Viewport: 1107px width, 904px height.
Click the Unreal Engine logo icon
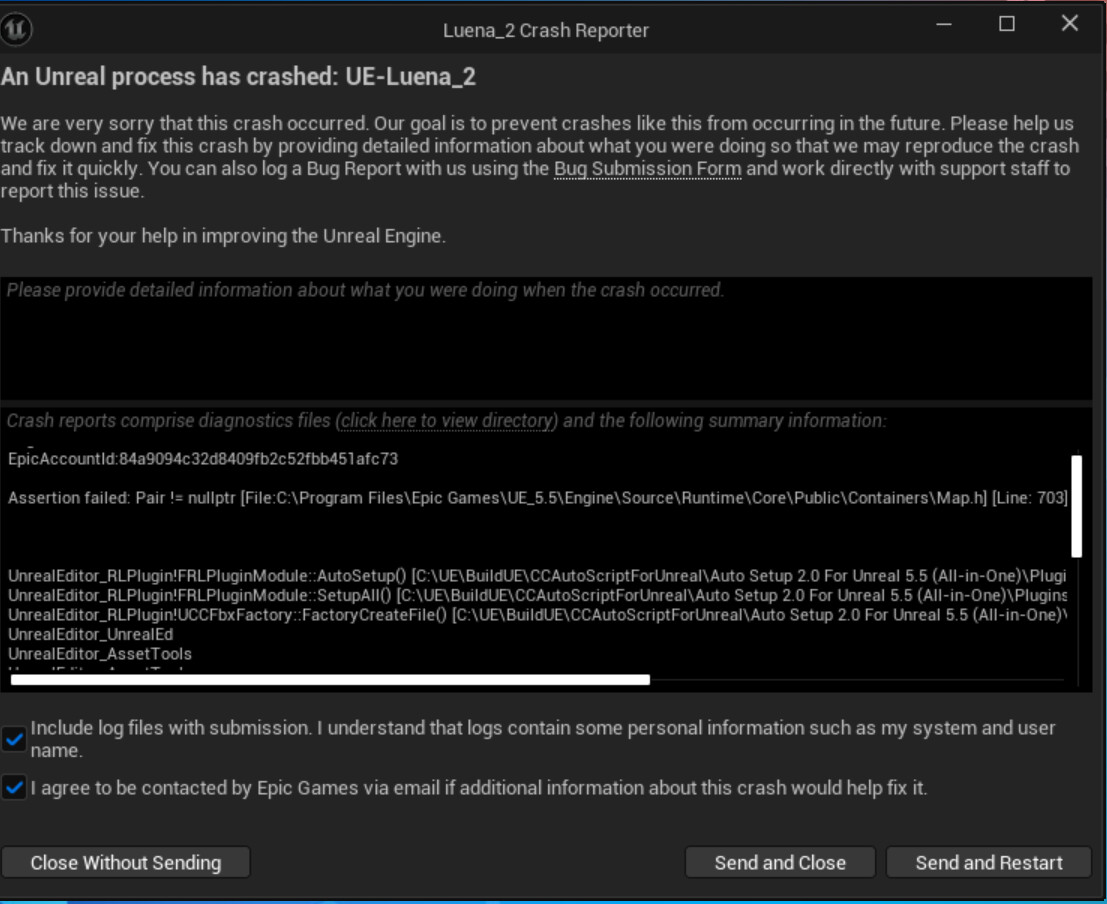(16, 30)
